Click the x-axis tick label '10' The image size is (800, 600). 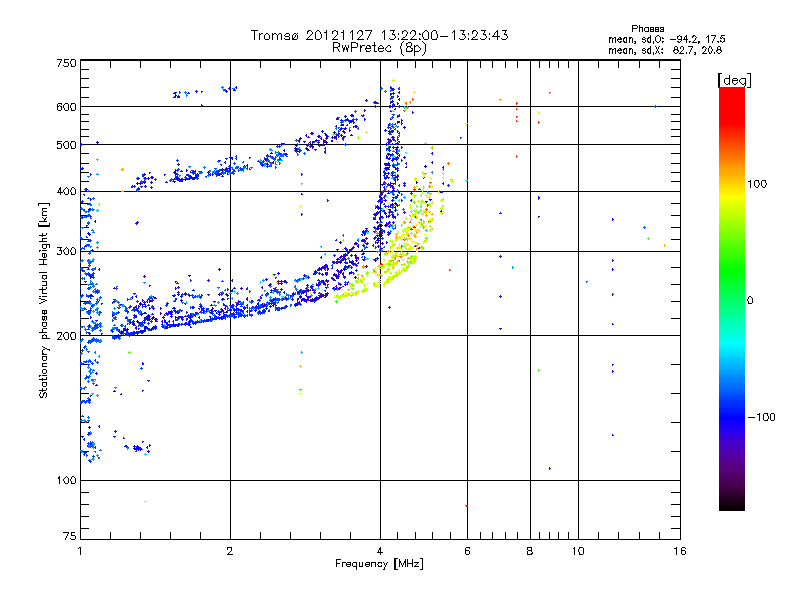click(x=578, y=551)
